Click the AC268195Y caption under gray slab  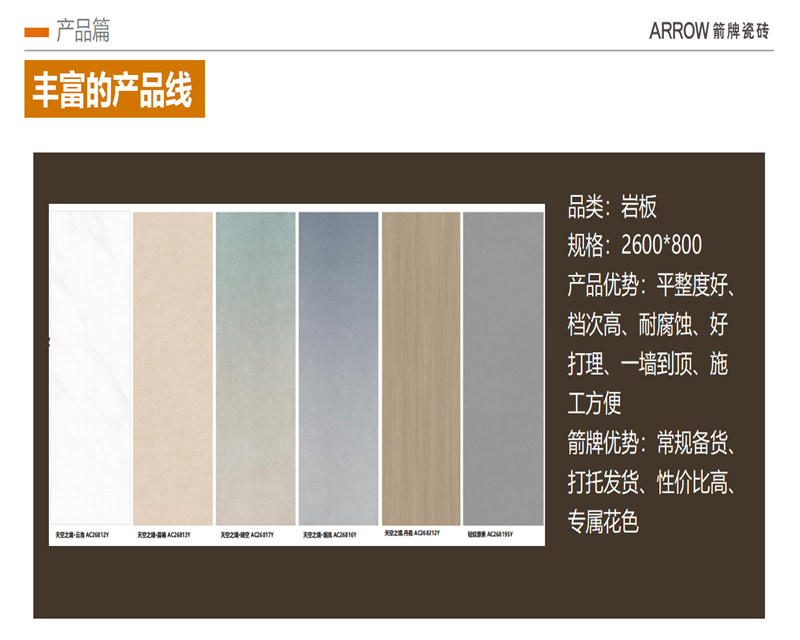pyautogui.click(x=490, y=536)
